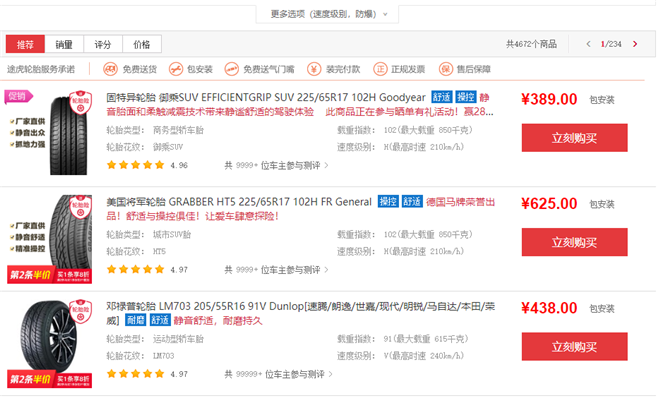The image size is (660, 400).
Task: Click the 包安装 wrench icon
Action: click(176, 69)
